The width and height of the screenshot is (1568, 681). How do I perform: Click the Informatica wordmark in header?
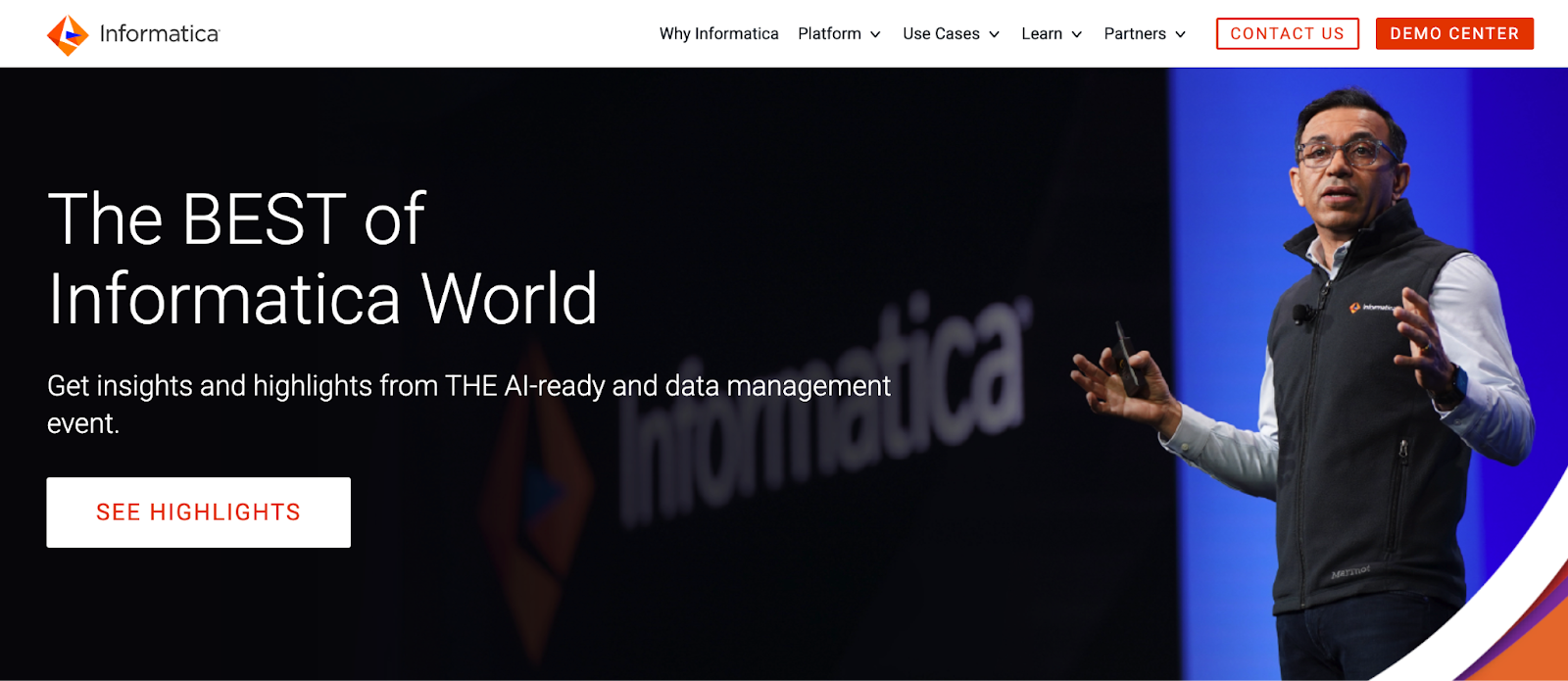point(160,34)
